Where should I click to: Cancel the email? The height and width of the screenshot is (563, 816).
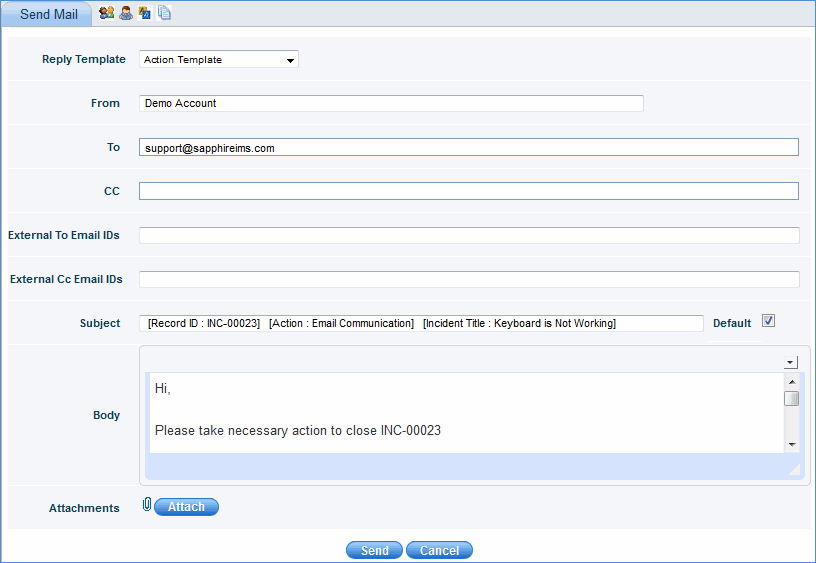(x=439, y=550)
